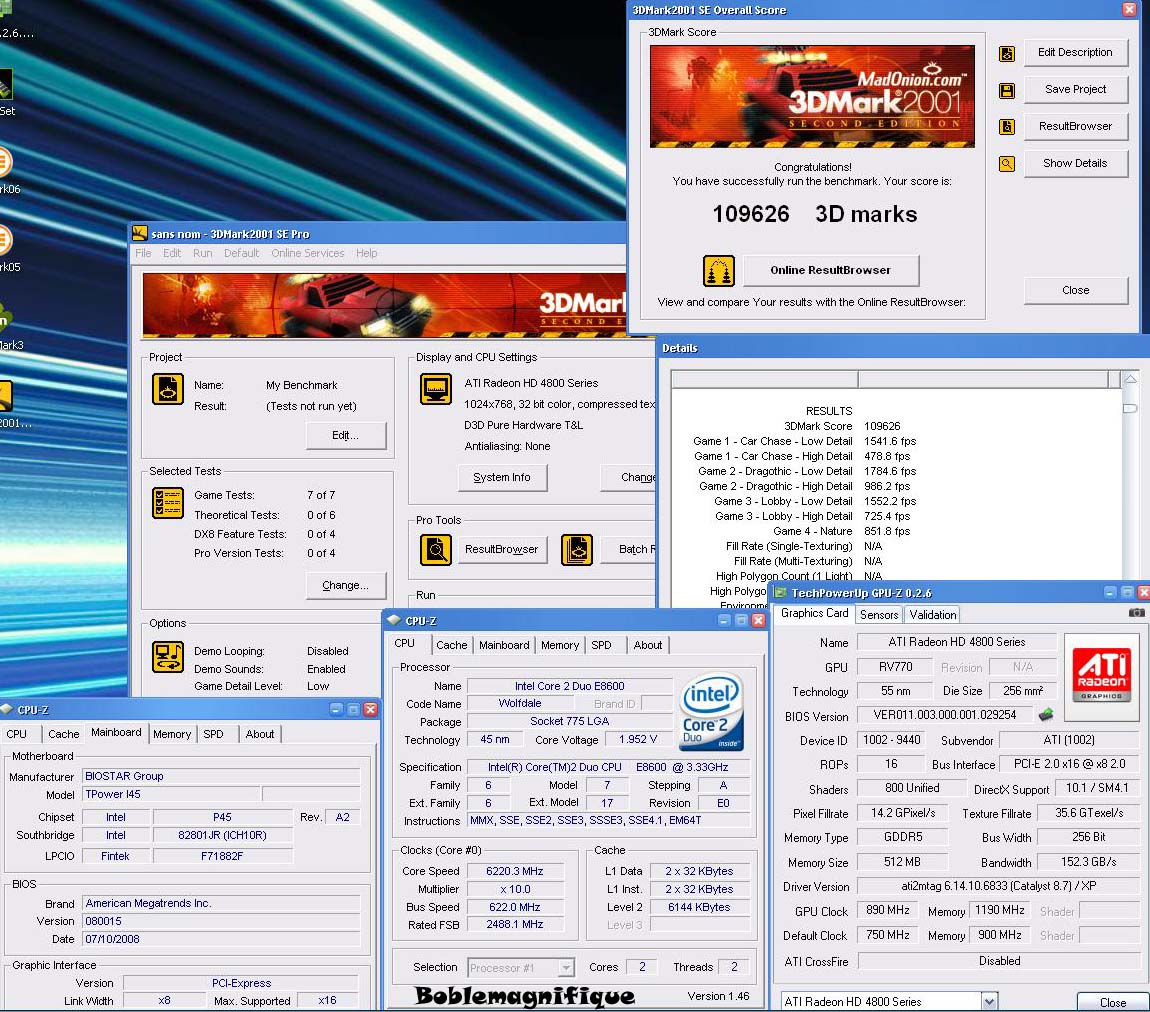Open About tab in Mainboard CPU-Z window

(x=260, y=734)
